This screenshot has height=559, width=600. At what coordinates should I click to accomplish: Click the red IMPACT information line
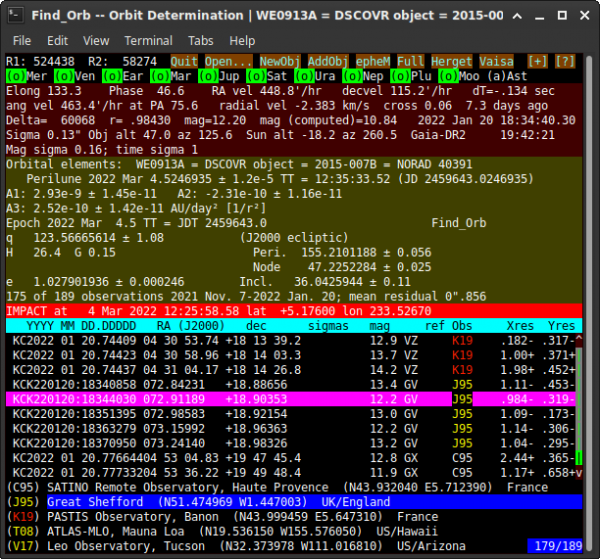click(294, 311)
